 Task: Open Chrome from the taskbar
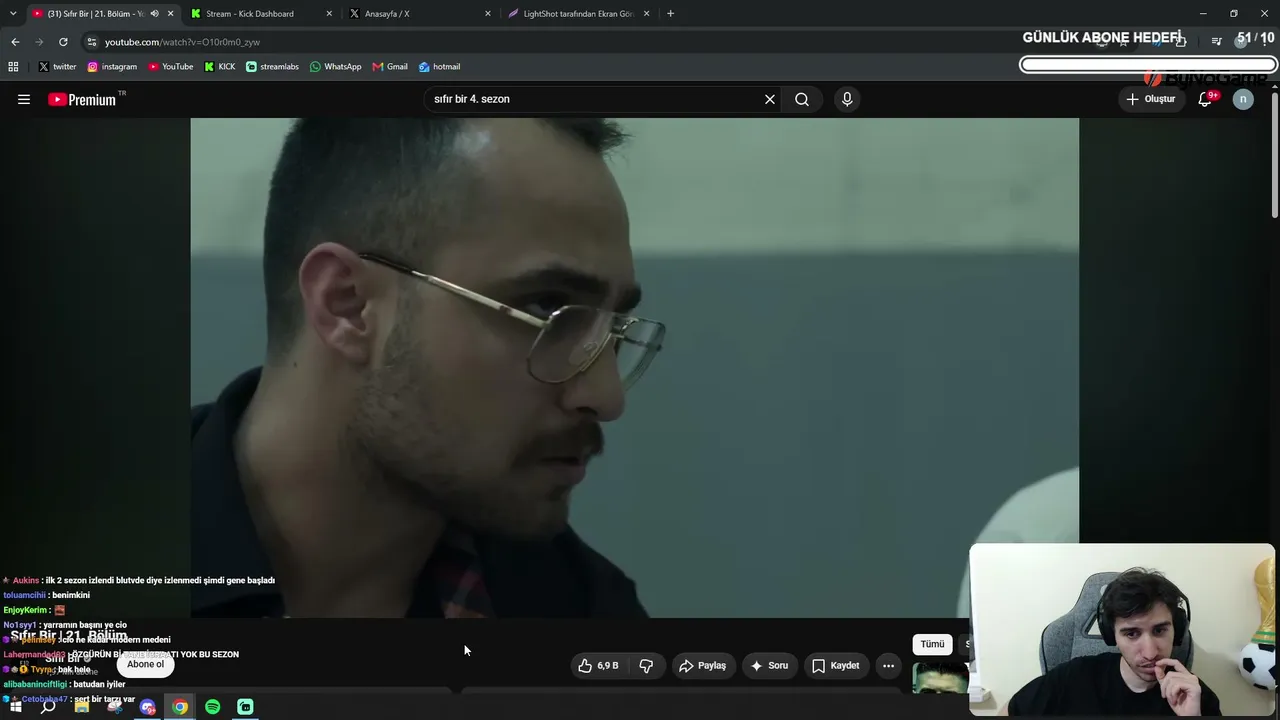[x=180, y=707]
